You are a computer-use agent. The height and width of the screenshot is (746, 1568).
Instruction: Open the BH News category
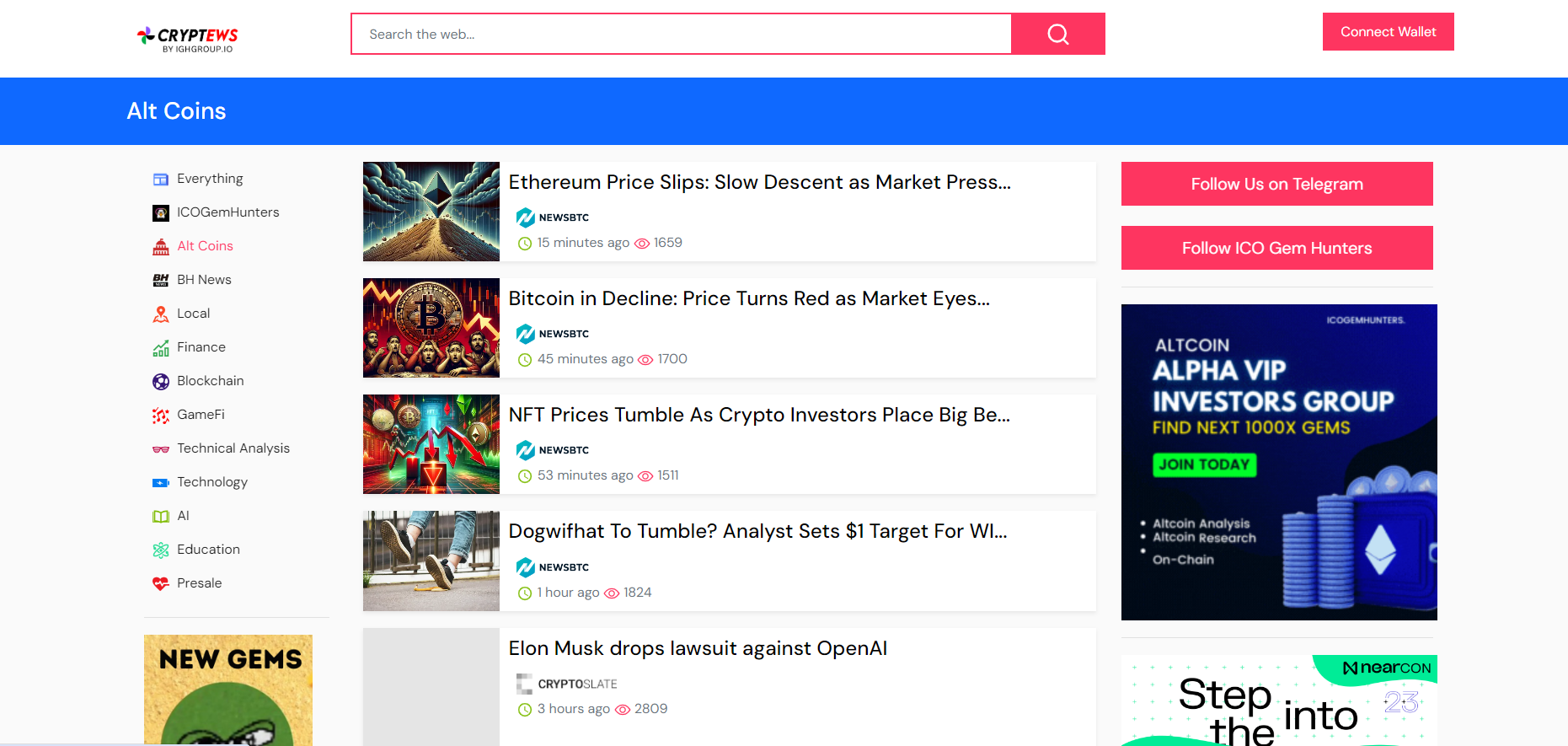pyautogui.click(x=204, y=280)
